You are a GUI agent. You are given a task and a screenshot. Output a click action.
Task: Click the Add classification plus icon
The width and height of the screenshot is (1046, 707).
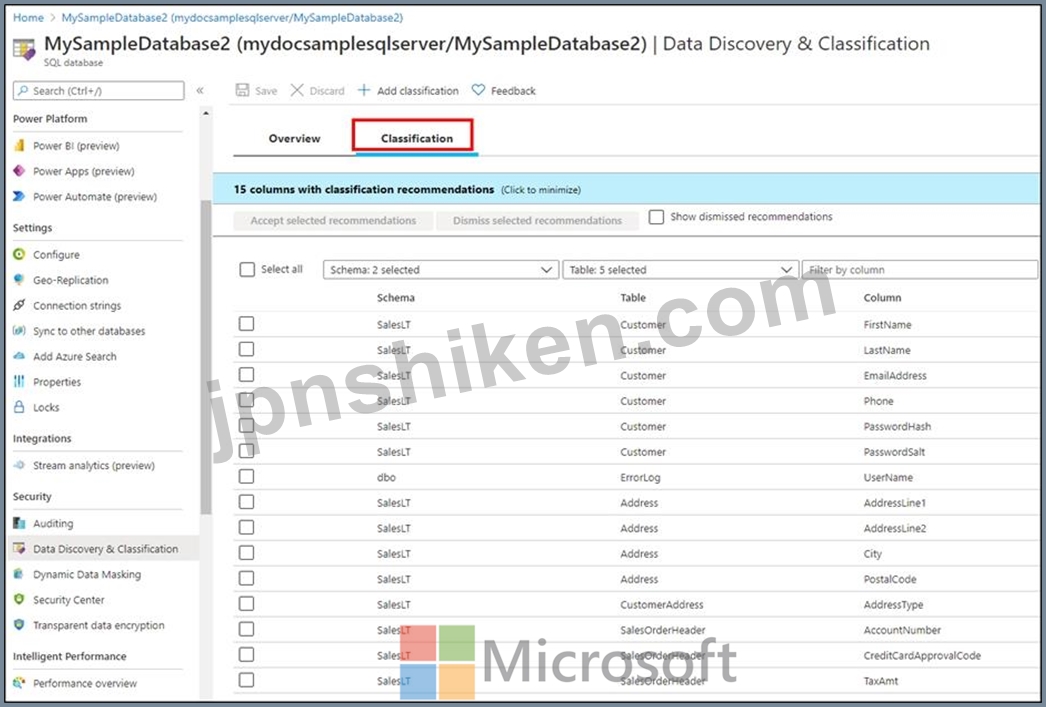pyautogui.click(x=364, y=90)
